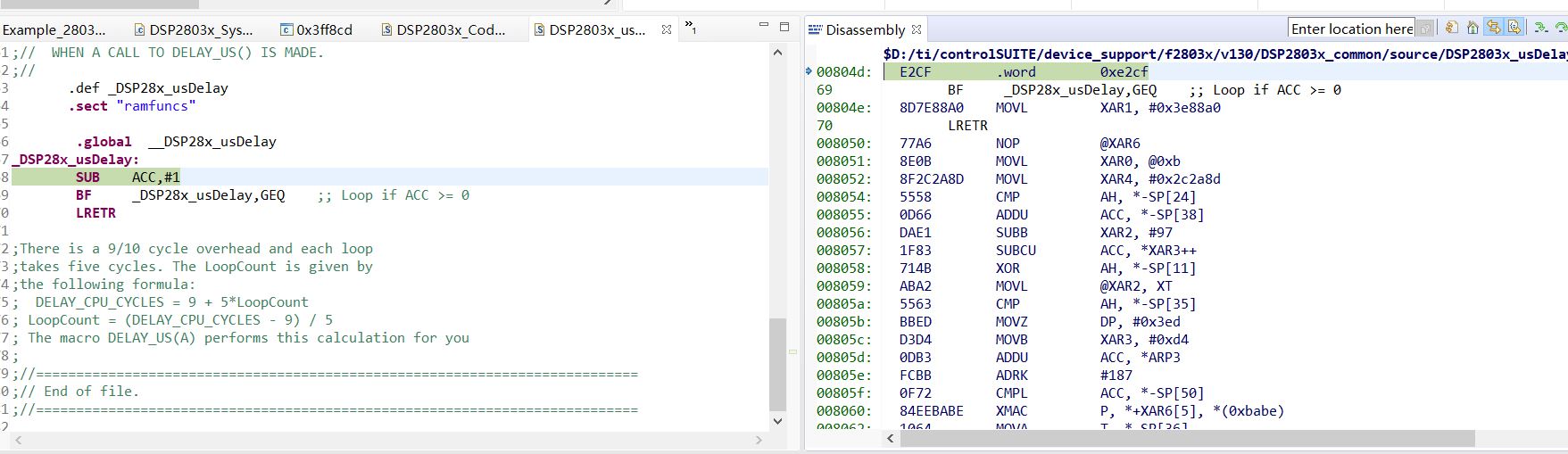This screenshot has height=454, width=1568.
Task: Click editor horizontal scrollbar right arrow
Action: coord(759,440)
